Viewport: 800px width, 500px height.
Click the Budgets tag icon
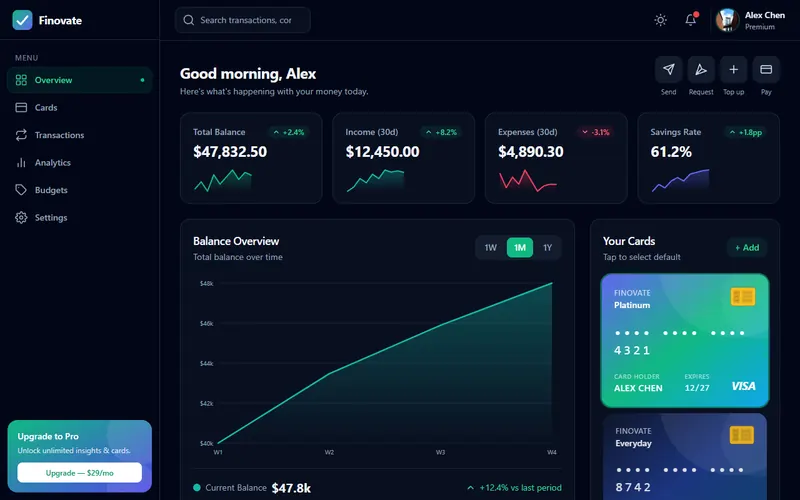(21, 190)
